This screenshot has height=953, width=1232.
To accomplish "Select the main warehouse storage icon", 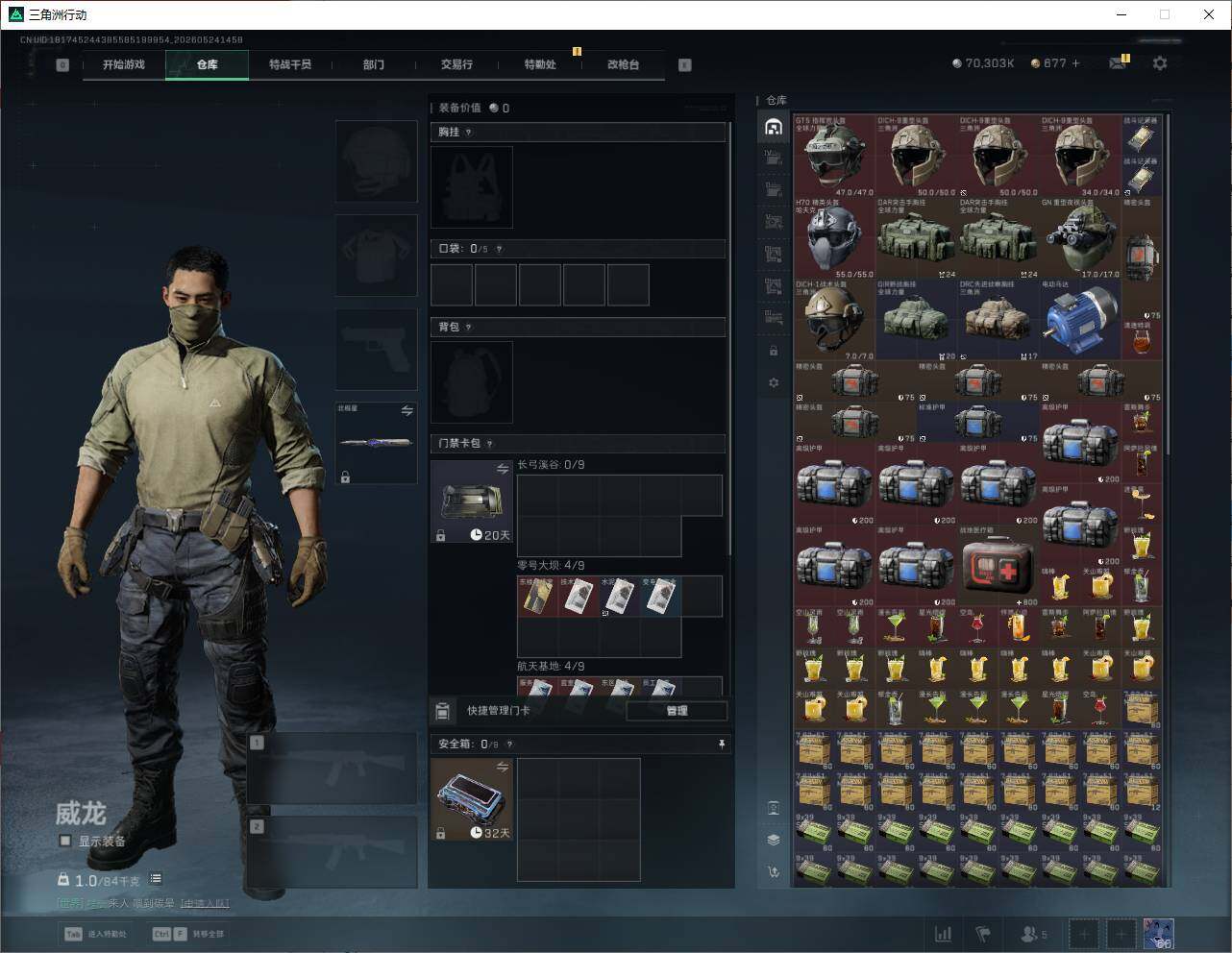I will click(774, 127).
